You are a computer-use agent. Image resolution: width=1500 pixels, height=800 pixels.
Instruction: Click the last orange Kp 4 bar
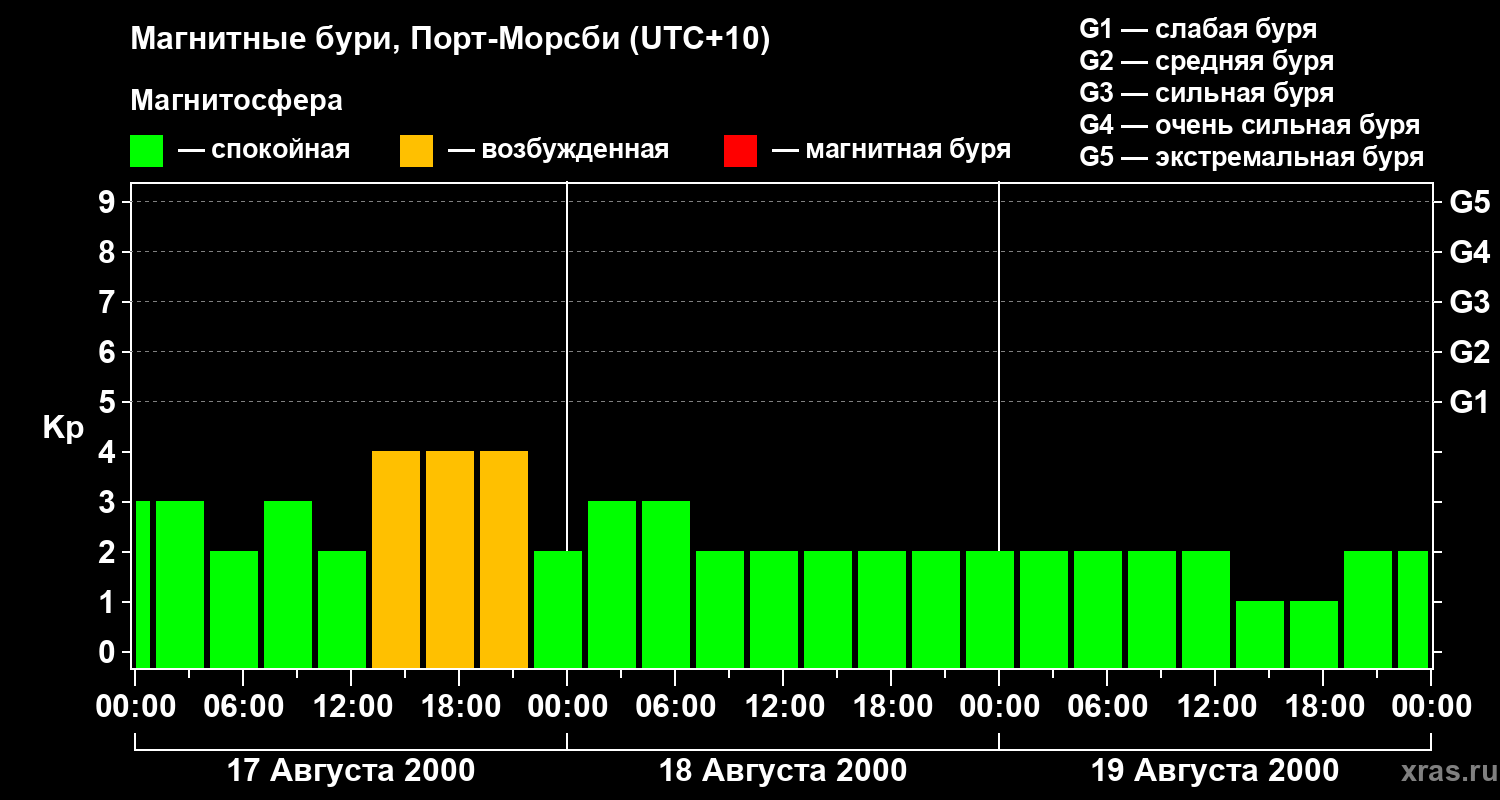point(504,559)
